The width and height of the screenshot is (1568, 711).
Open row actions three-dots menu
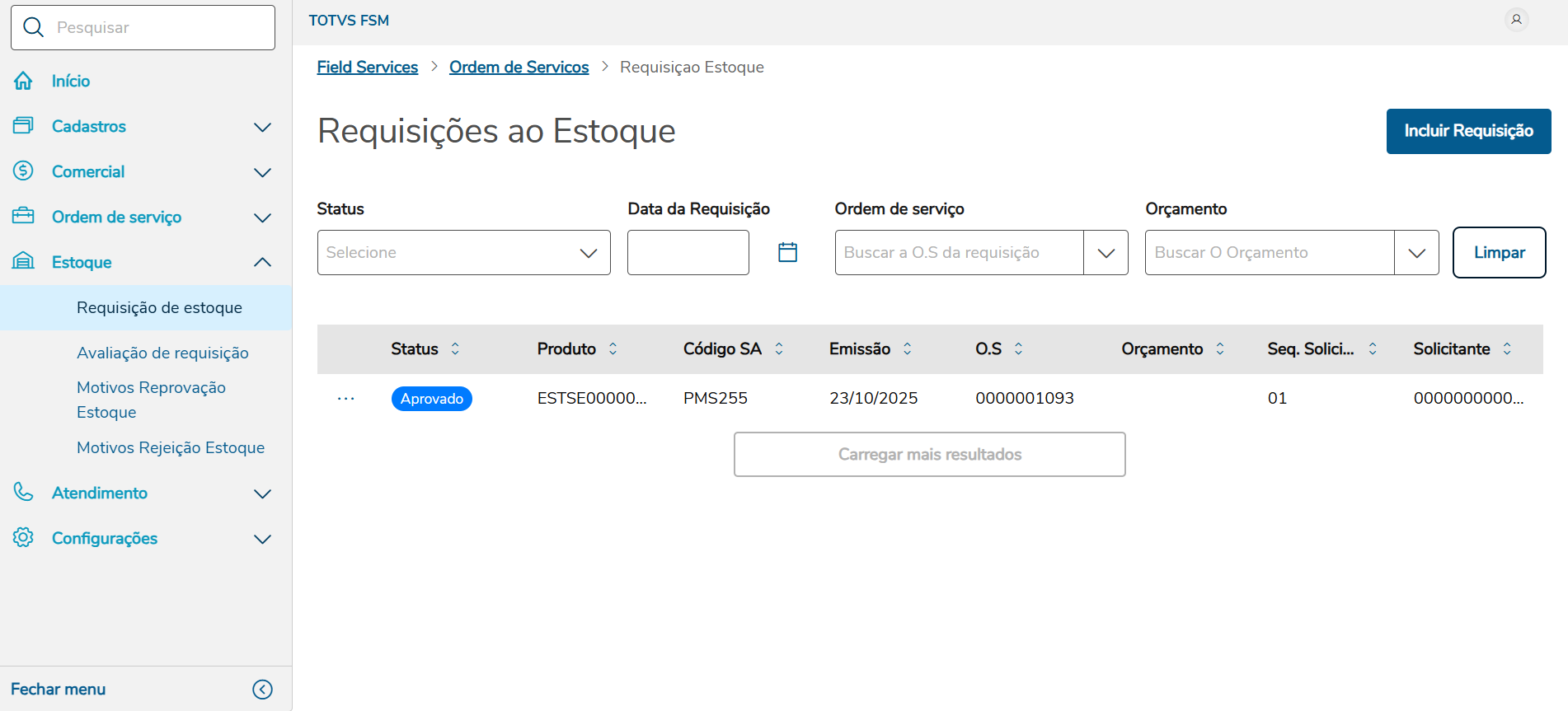pos(346,399)
